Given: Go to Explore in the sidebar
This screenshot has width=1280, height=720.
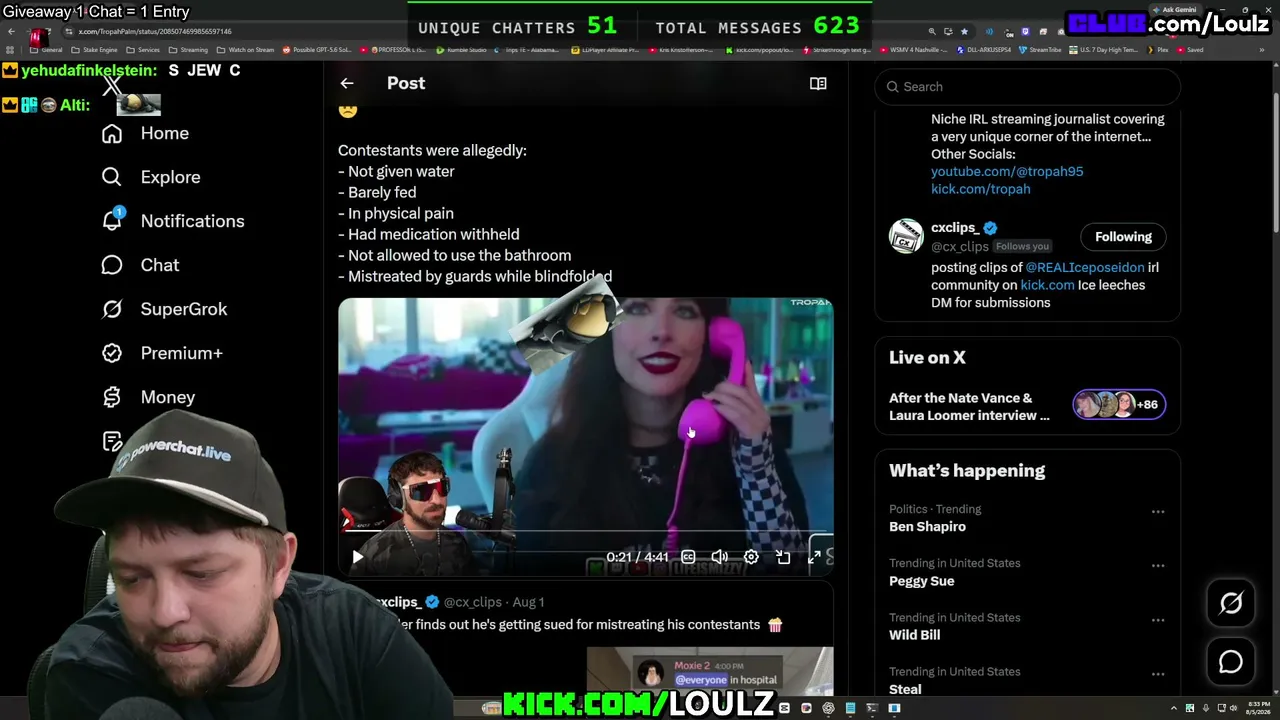Looking at the screenshot, I should tap(151, 177).
